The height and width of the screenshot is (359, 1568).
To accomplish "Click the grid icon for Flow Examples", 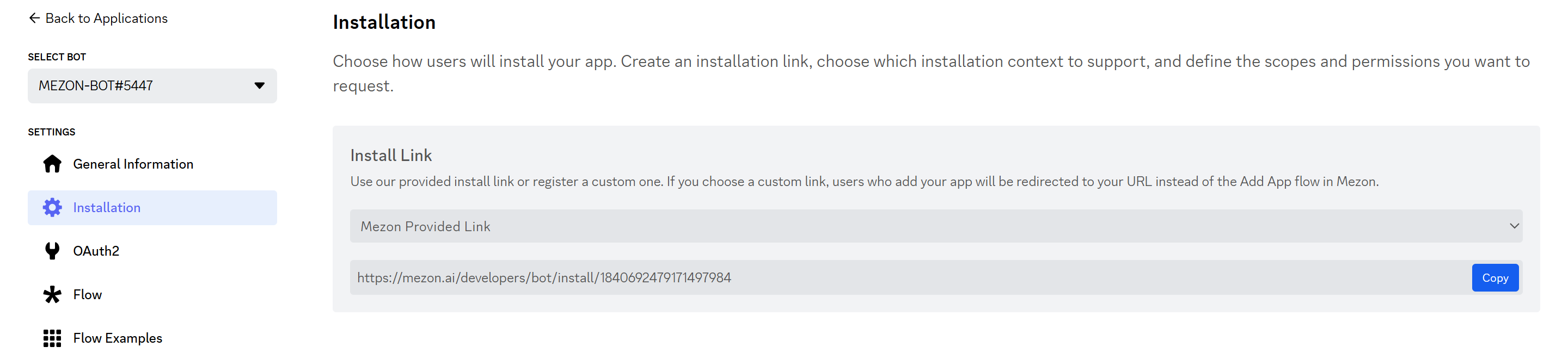I will 52,338.
